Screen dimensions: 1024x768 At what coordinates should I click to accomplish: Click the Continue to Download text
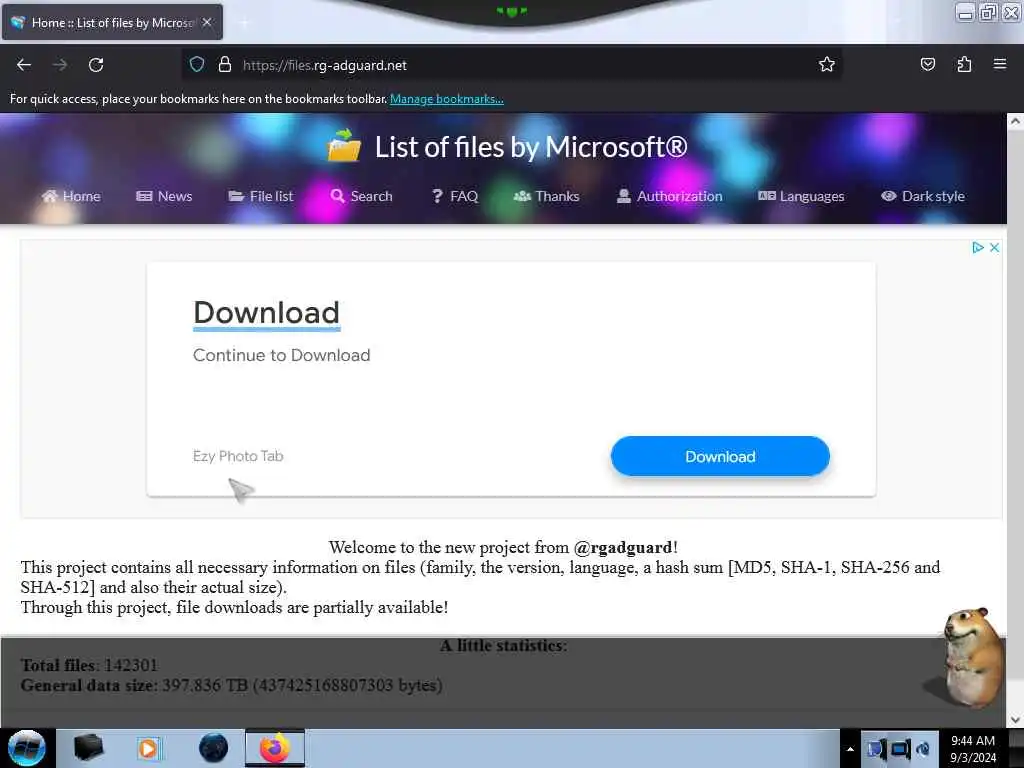(281, 355)
